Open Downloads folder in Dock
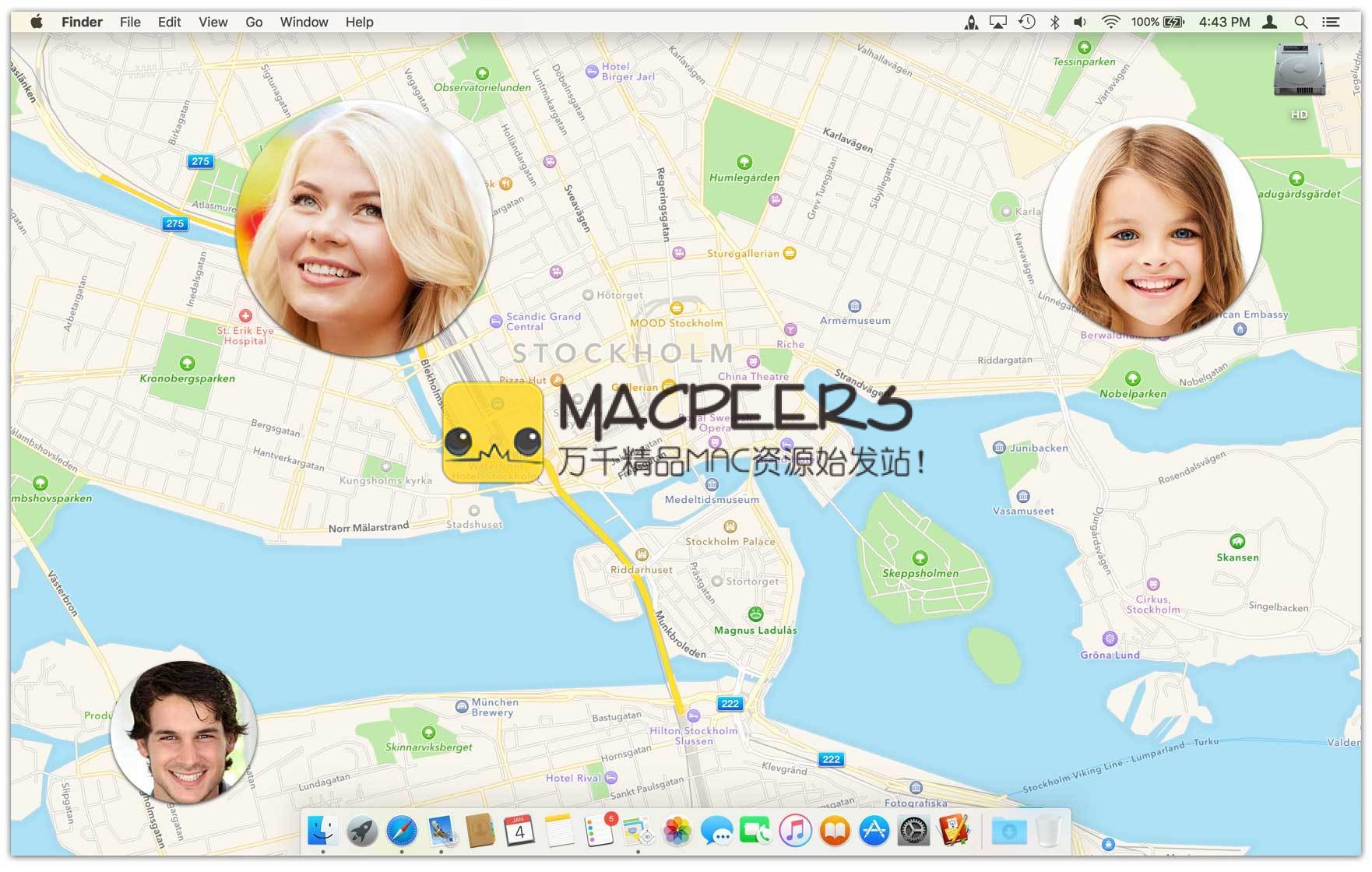This screenshot has height=872, width=1372. (1009, 831)
